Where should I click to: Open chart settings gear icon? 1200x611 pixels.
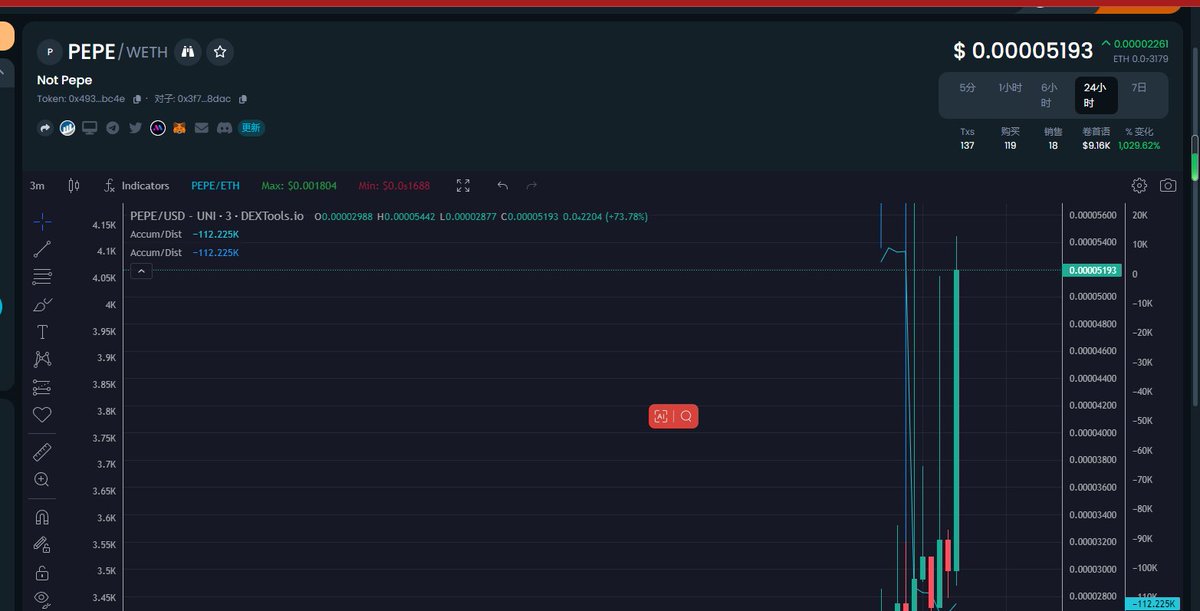(x=1139, y=186)
